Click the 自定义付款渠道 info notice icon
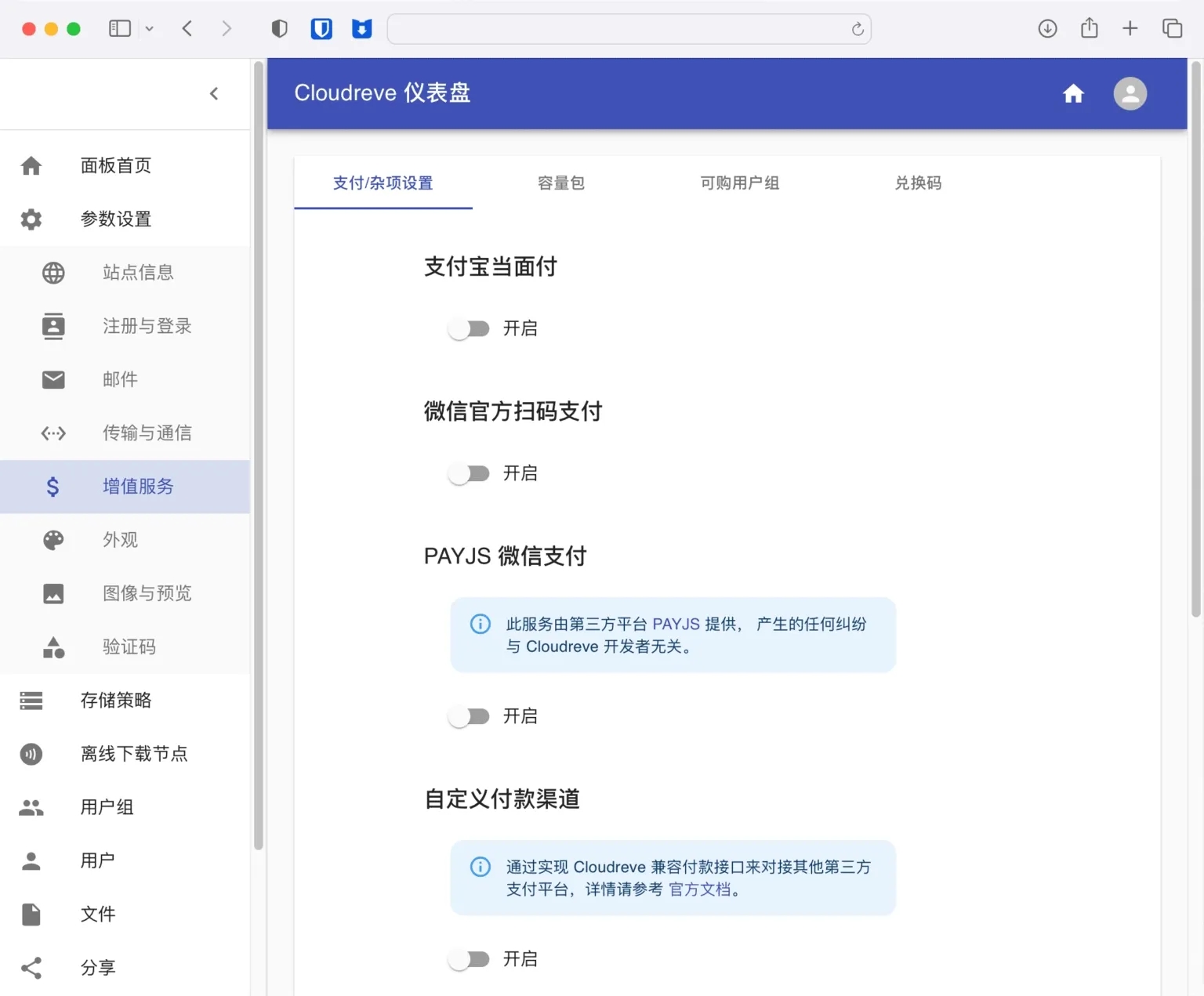The height and width of the screenshot is (996, 1204). [481, 867]
